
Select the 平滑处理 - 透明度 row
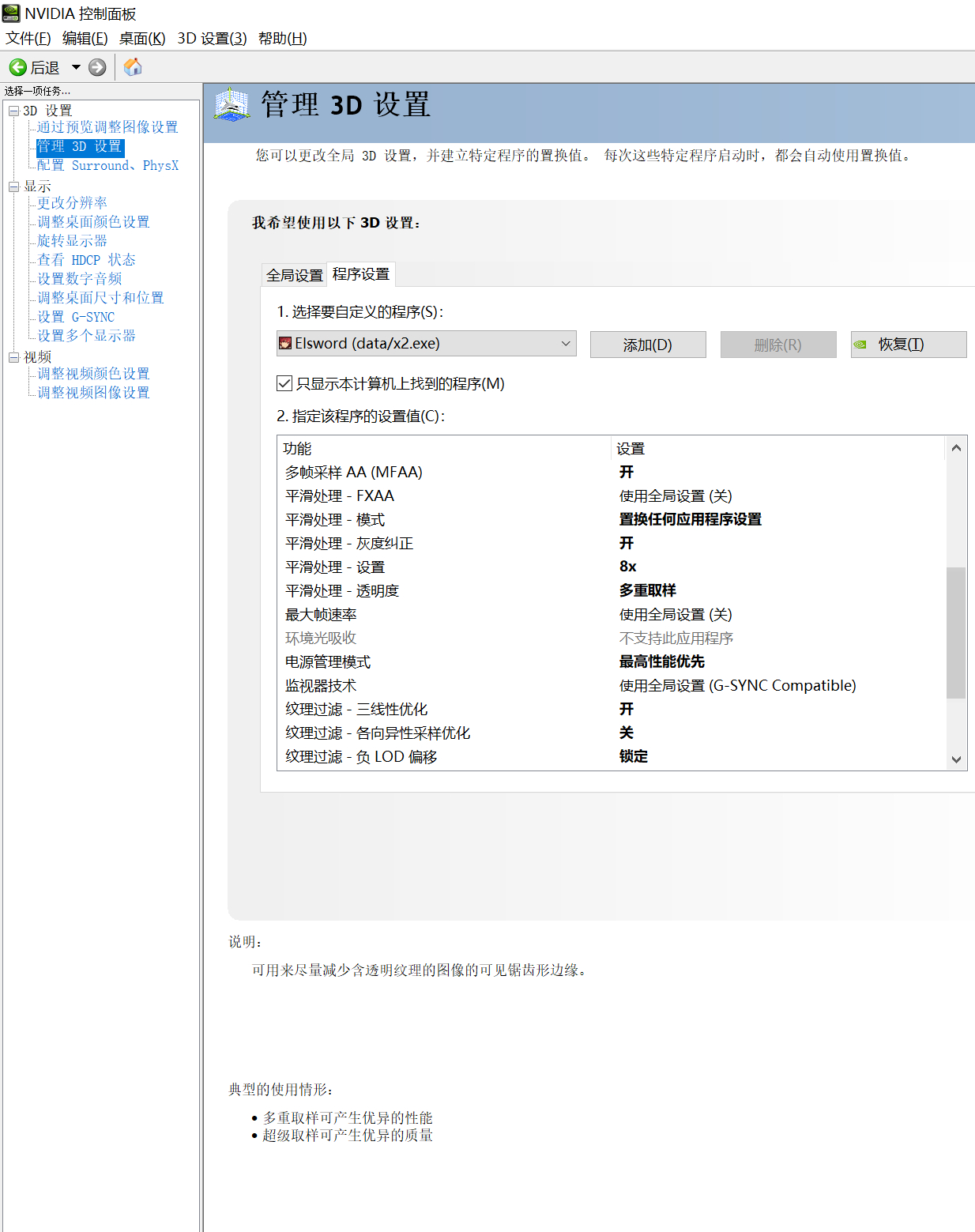pos(612,590)
